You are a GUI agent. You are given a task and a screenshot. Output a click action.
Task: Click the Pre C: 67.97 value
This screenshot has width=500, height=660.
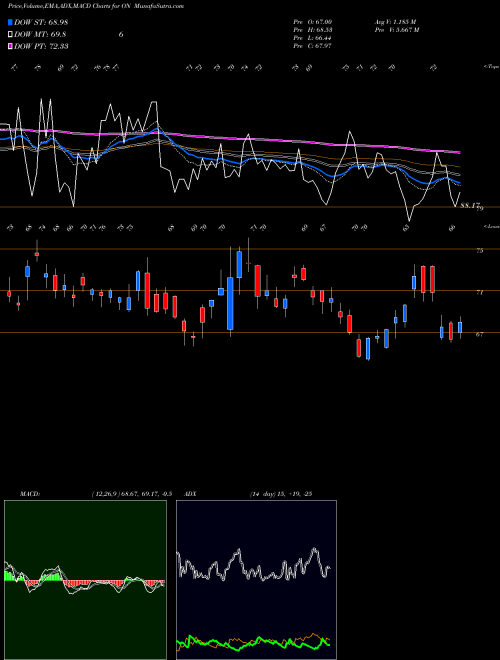click(x=313, y=46)
